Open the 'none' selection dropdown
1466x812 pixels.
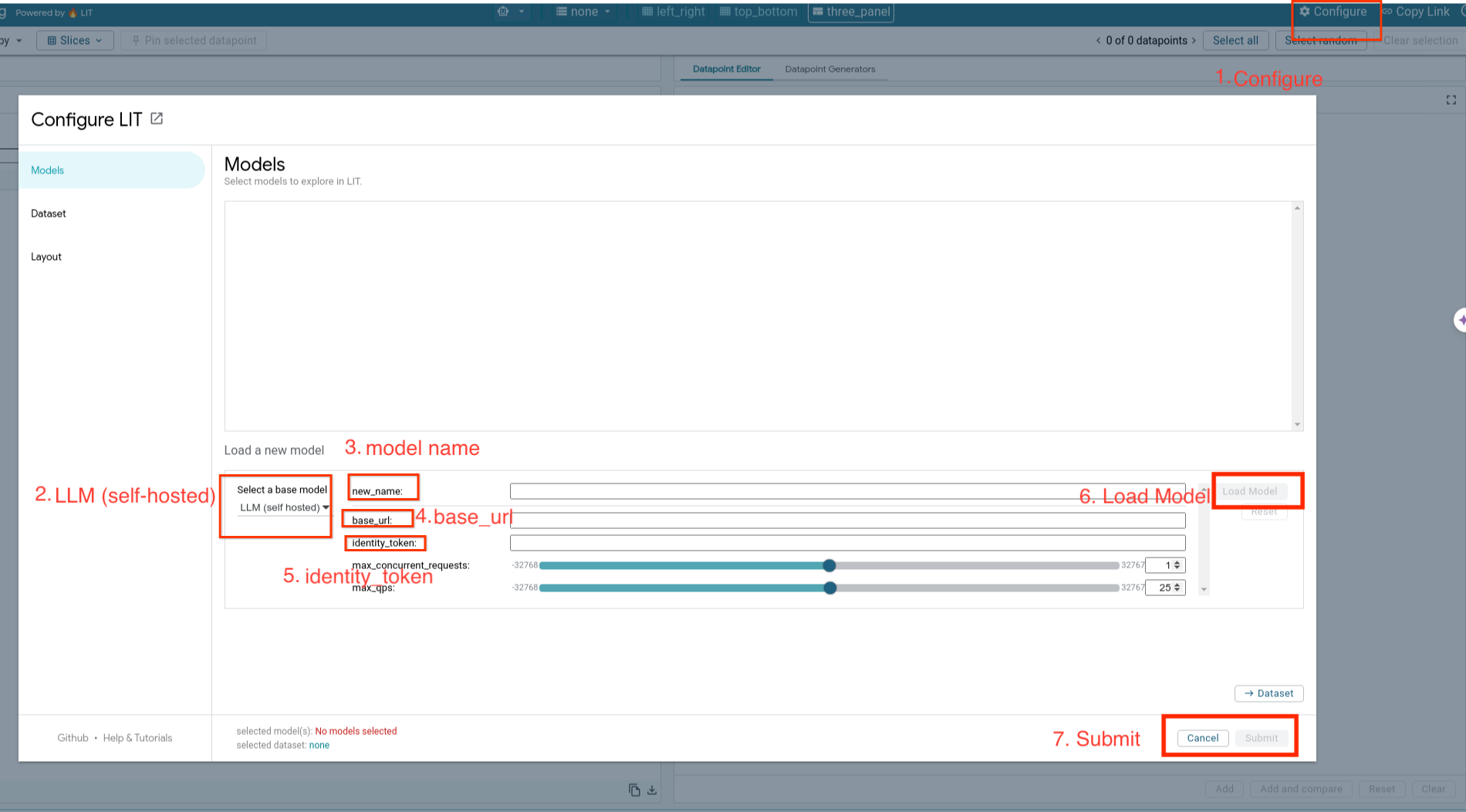[x=583, y=12]
